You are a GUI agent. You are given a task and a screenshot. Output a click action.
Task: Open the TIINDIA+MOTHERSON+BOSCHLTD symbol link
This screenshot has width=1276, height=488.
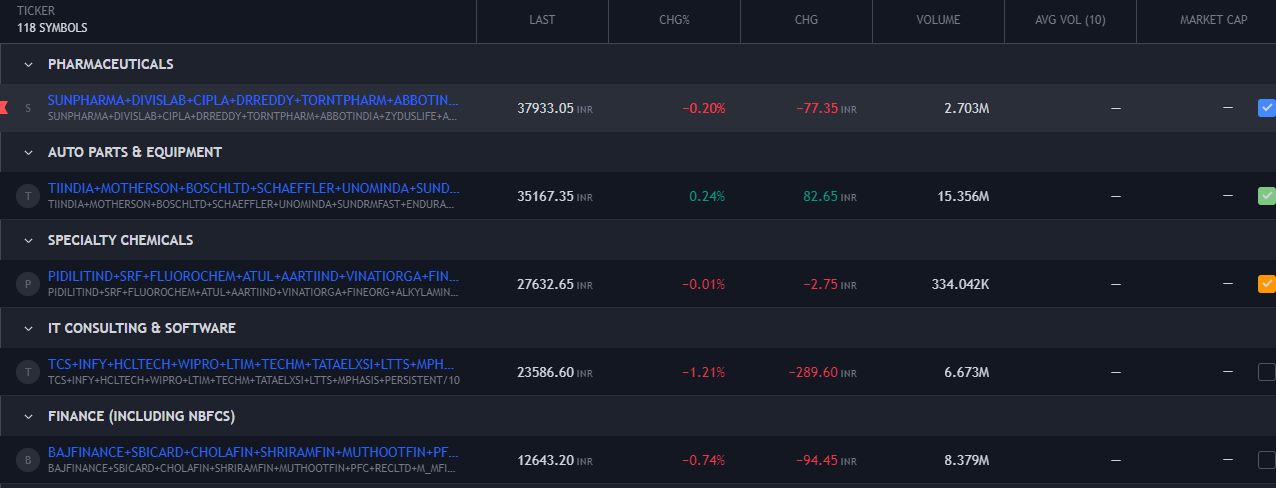point(253,189)
